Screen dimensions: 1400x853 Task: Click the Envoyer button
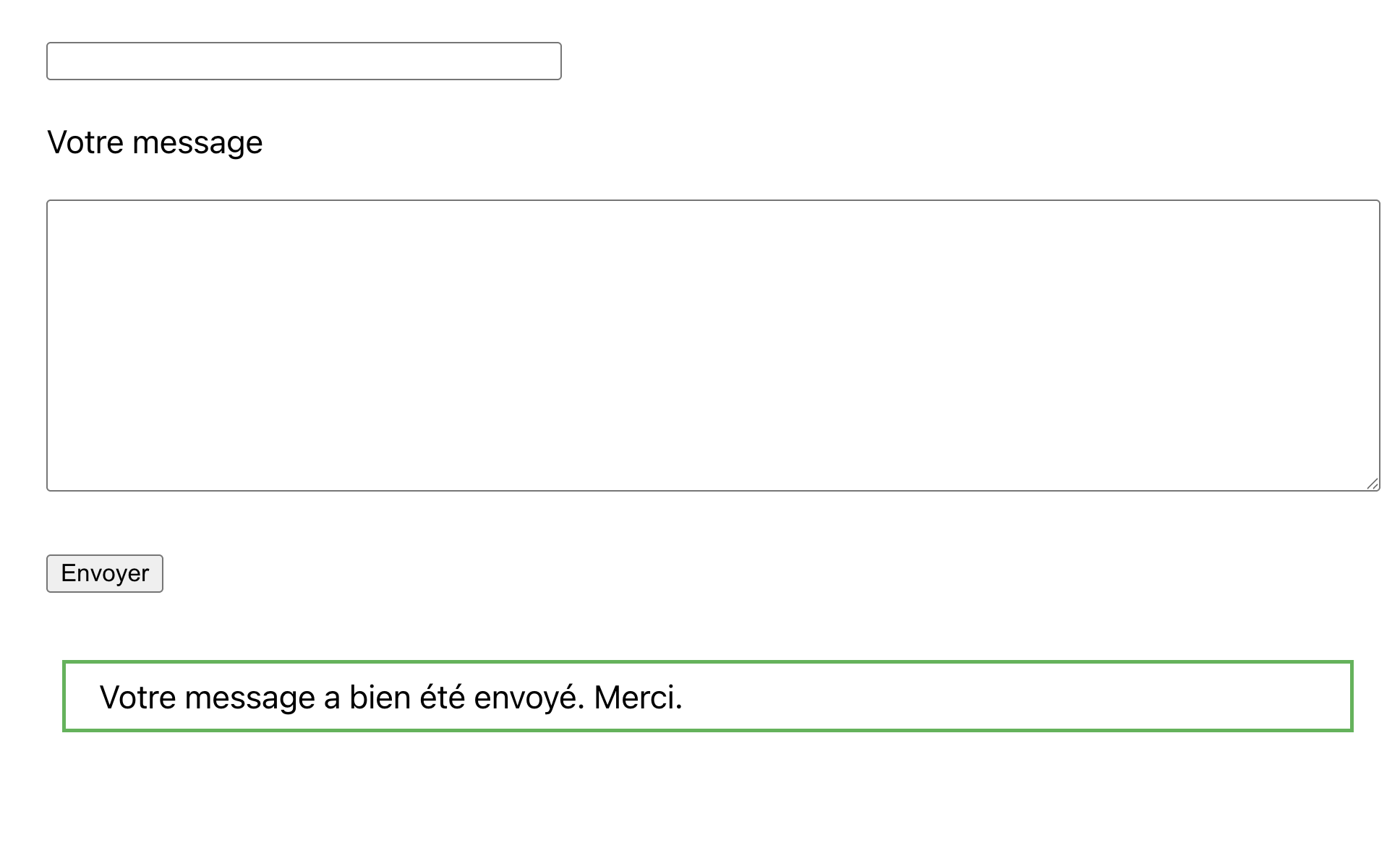105,573
